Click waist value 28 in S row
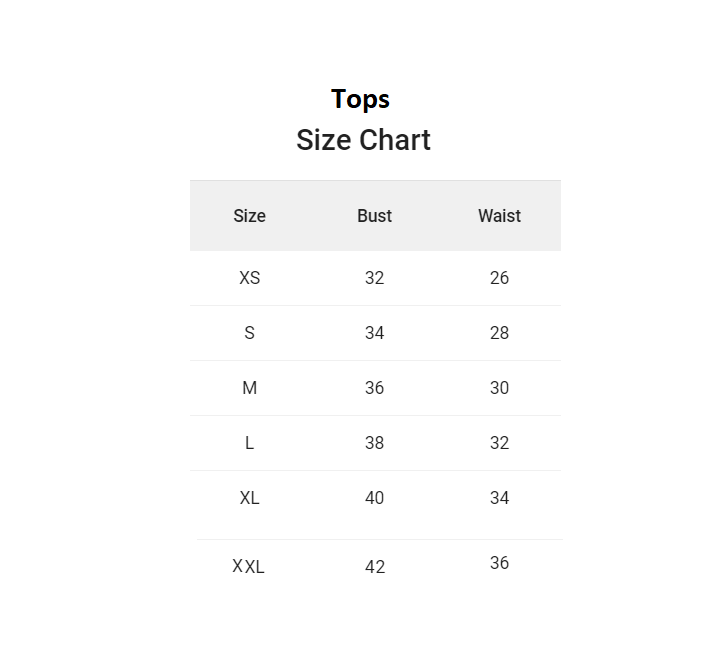The height and width of the screenshot is (648, 704). click(x=499, y=333)
